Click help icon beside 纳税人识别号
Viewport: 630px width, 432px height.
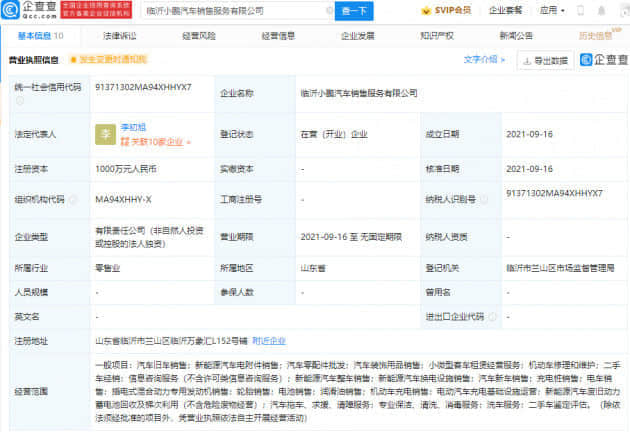coord(484,199)
